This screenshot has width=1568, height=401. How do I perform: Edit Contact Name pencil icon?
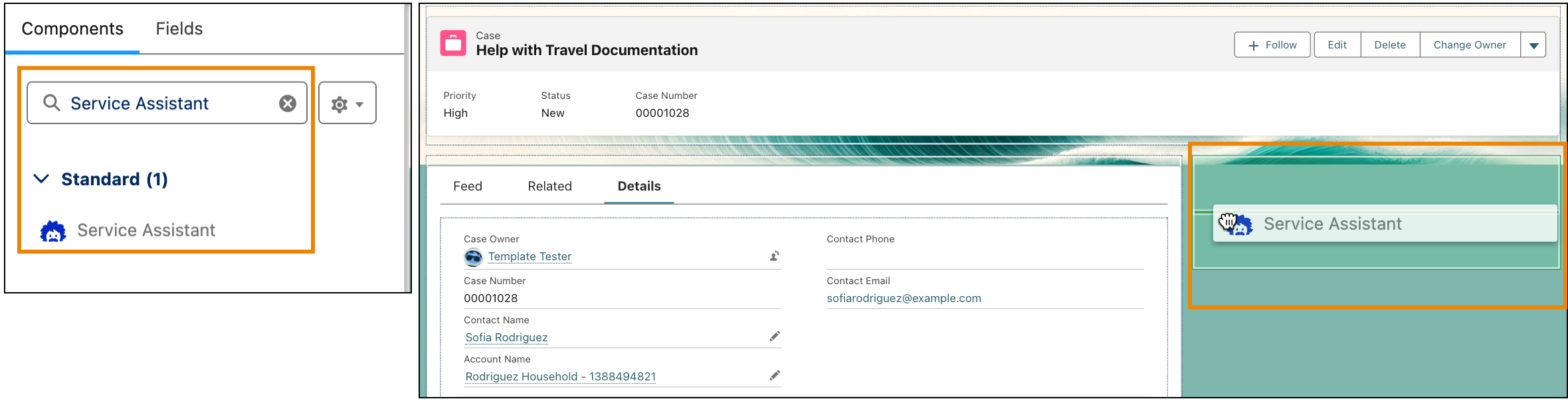(x=774, y=337)
